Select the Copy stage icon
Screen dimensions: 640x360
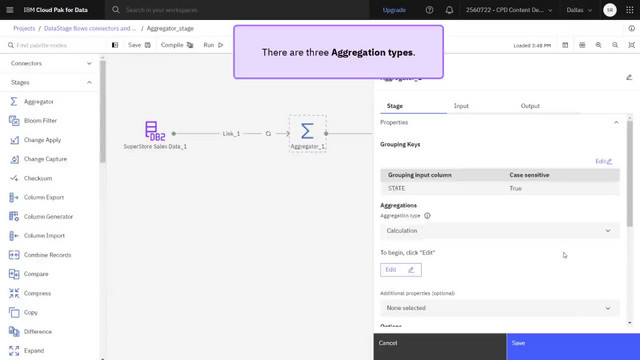click(x=14, y=312)
